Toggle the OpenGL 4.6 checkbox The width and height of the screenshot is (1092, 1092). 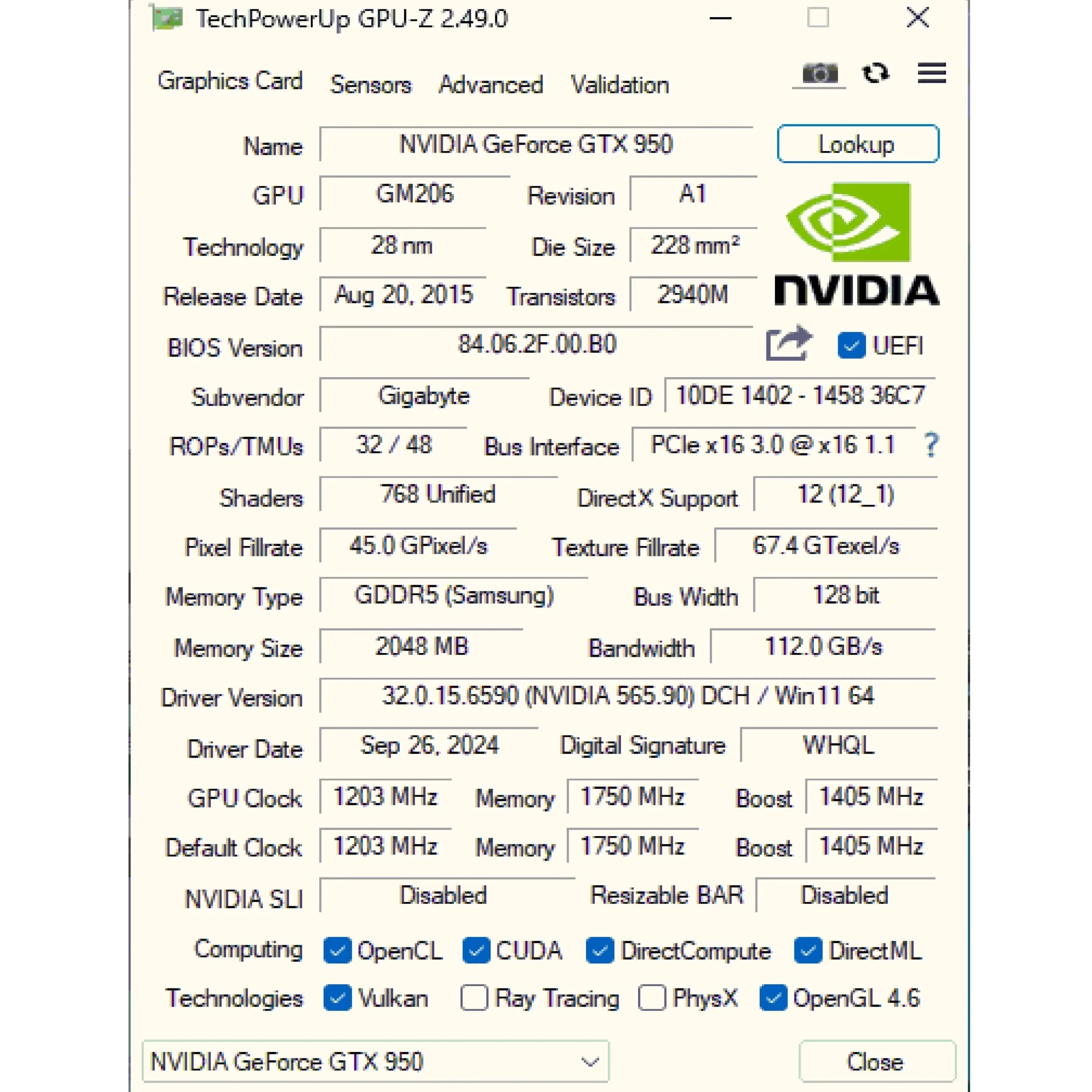pyautogui.click(x=773, y=998)
